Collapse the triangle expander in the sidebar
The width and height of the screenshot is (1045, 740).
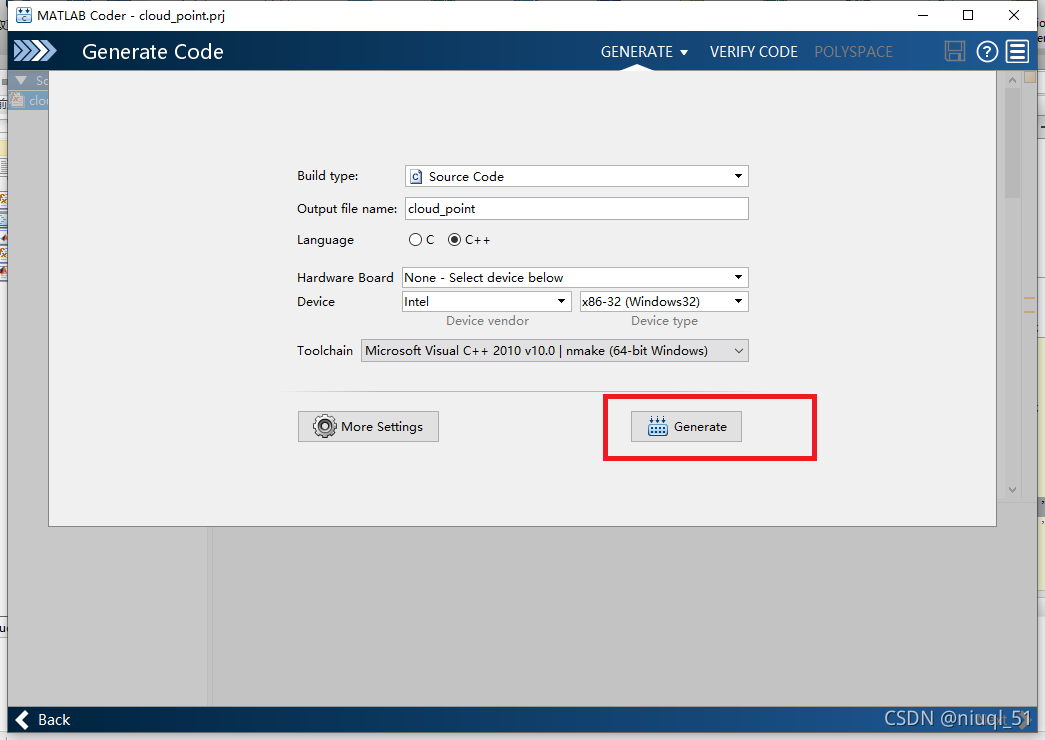[21, 80]
